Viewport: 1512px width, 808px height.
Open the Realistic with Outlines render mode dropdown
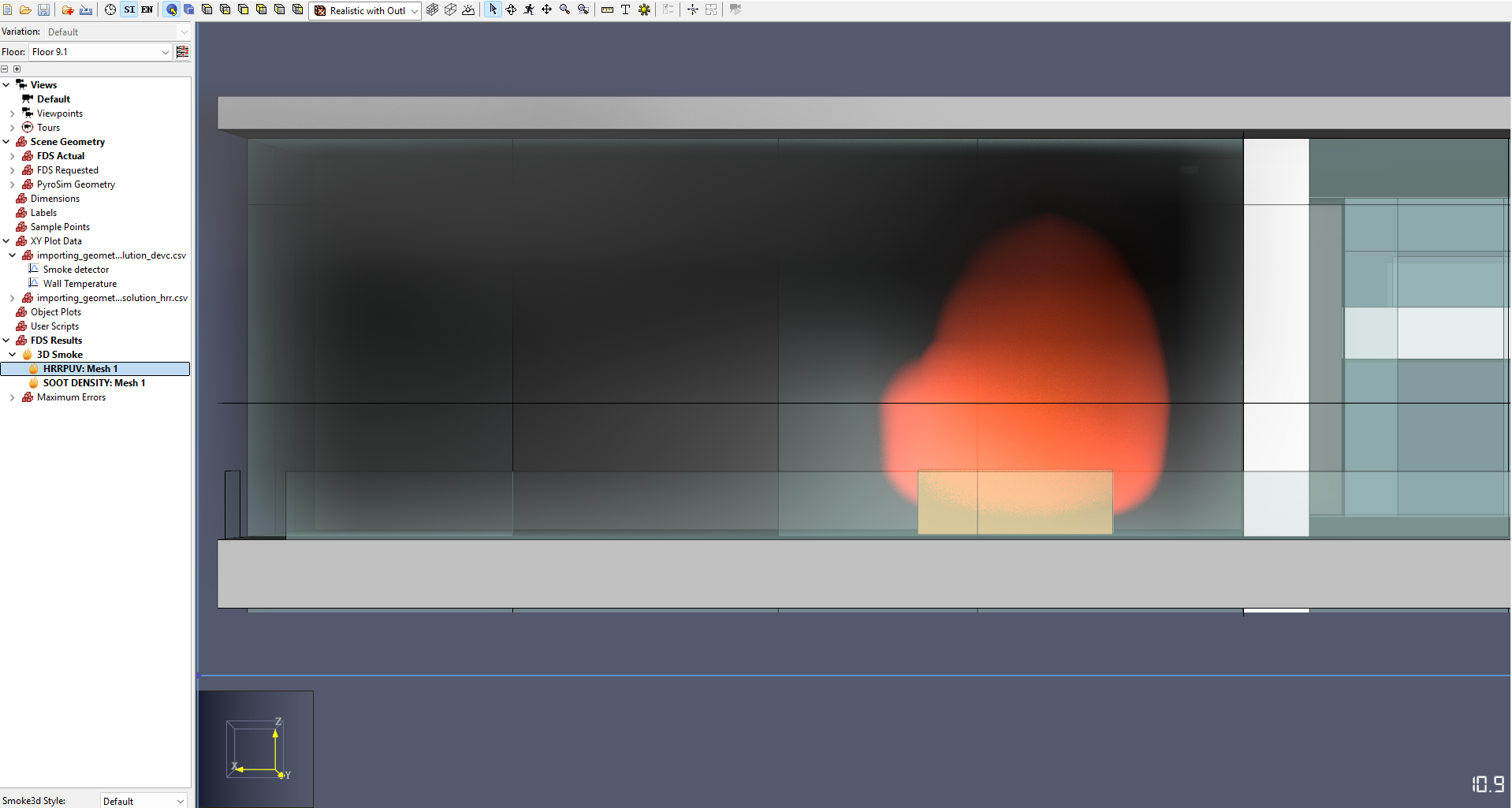pyautogui.click(x=364, y=10)
